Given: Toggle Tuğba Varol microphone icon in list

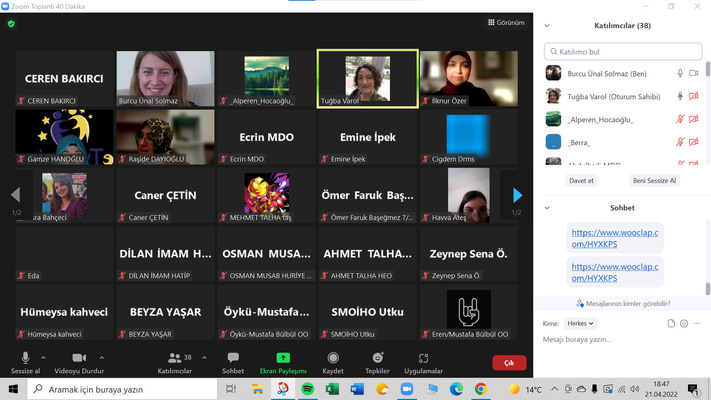Looking at the screenshot, I should point(680,96).
